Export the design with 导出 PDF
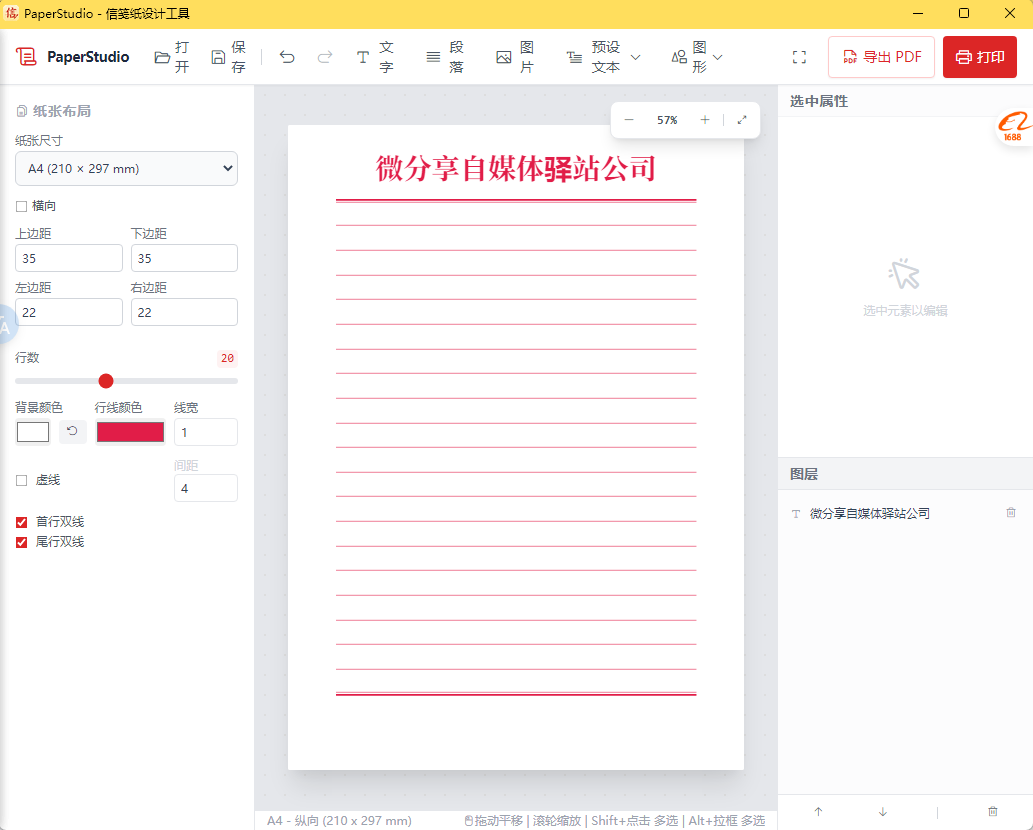Screen dimensions: 1033x830 pos(881,57)
